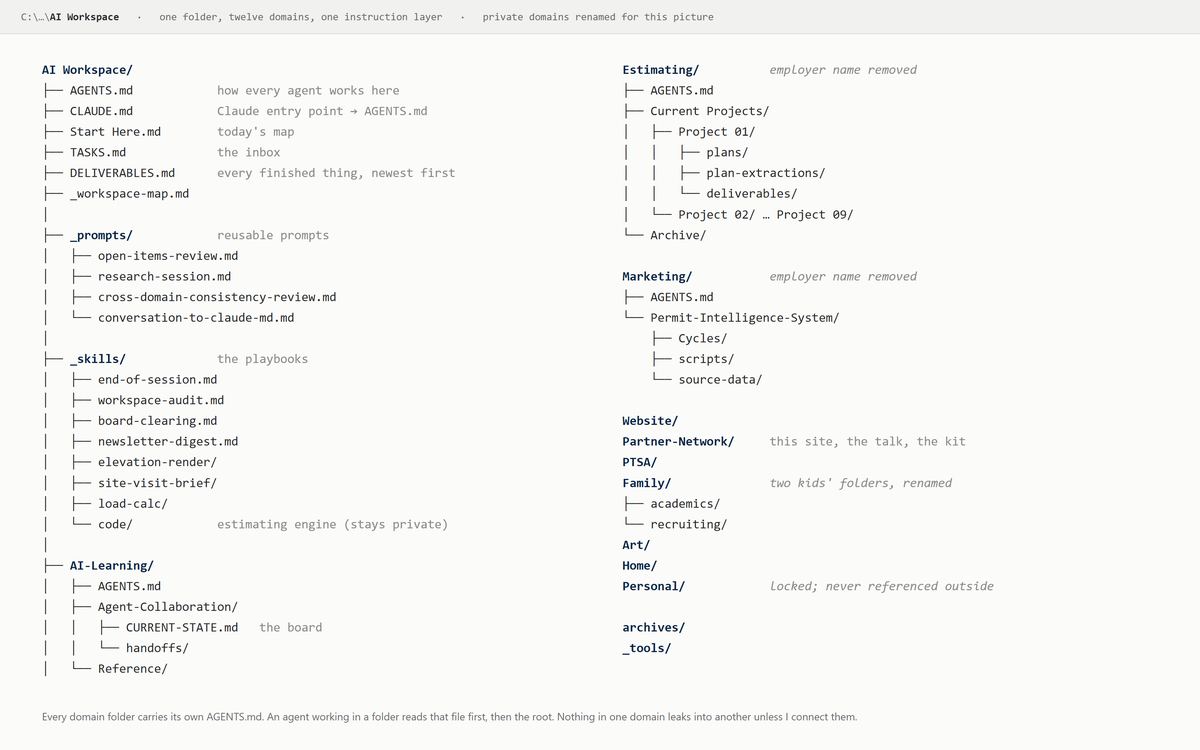Open _workspace-map.md file
Screen dimensions: 1200x750
pyautogui.click(x=129, y=194)
